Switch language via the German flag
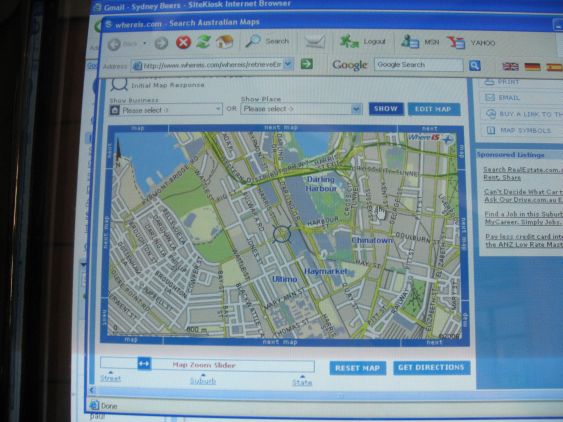This screenshot has width=563, height=422. 532,66
